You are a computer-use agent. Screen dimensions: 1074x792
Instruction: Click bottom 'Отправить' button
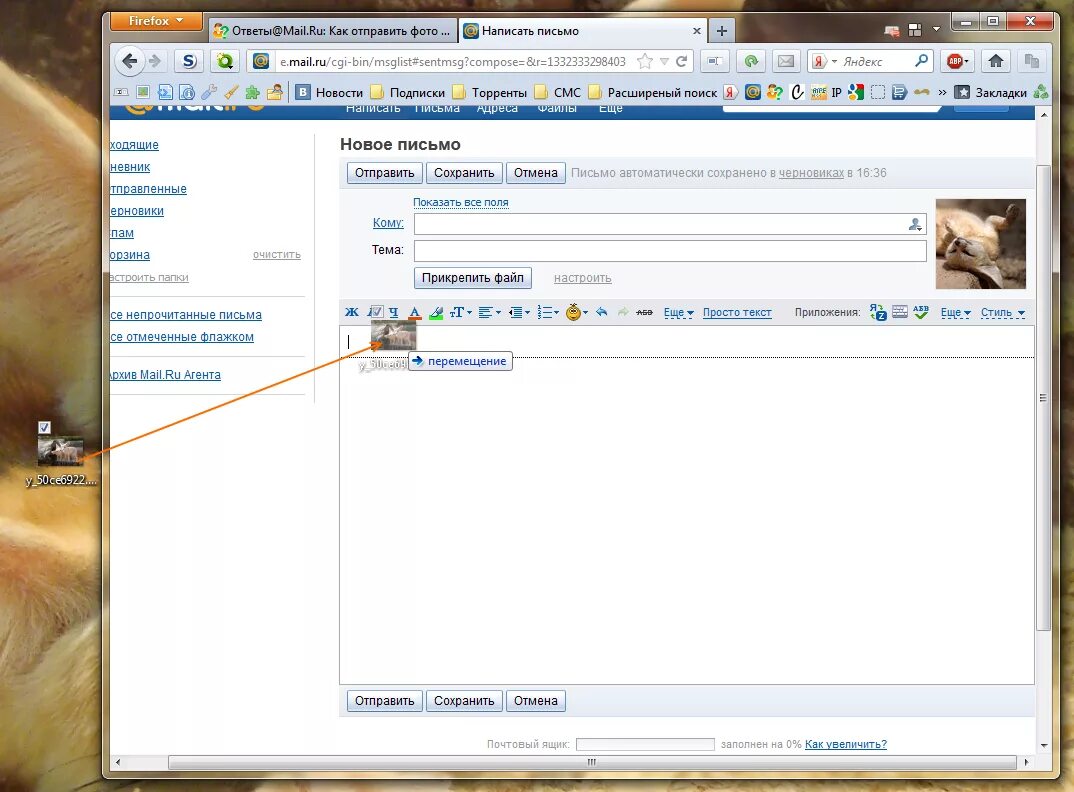click(384, 701)
